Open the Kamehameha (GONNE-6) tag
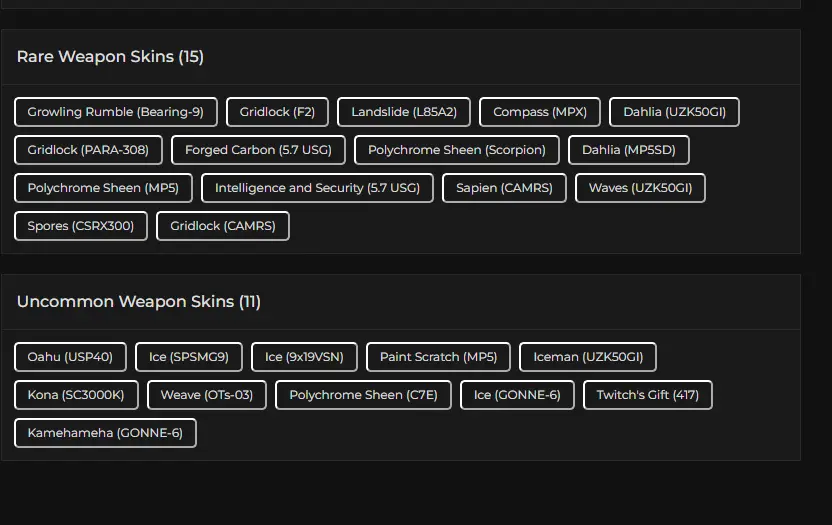This screenshot has width=832, height=525. click(x=105, y=433)
